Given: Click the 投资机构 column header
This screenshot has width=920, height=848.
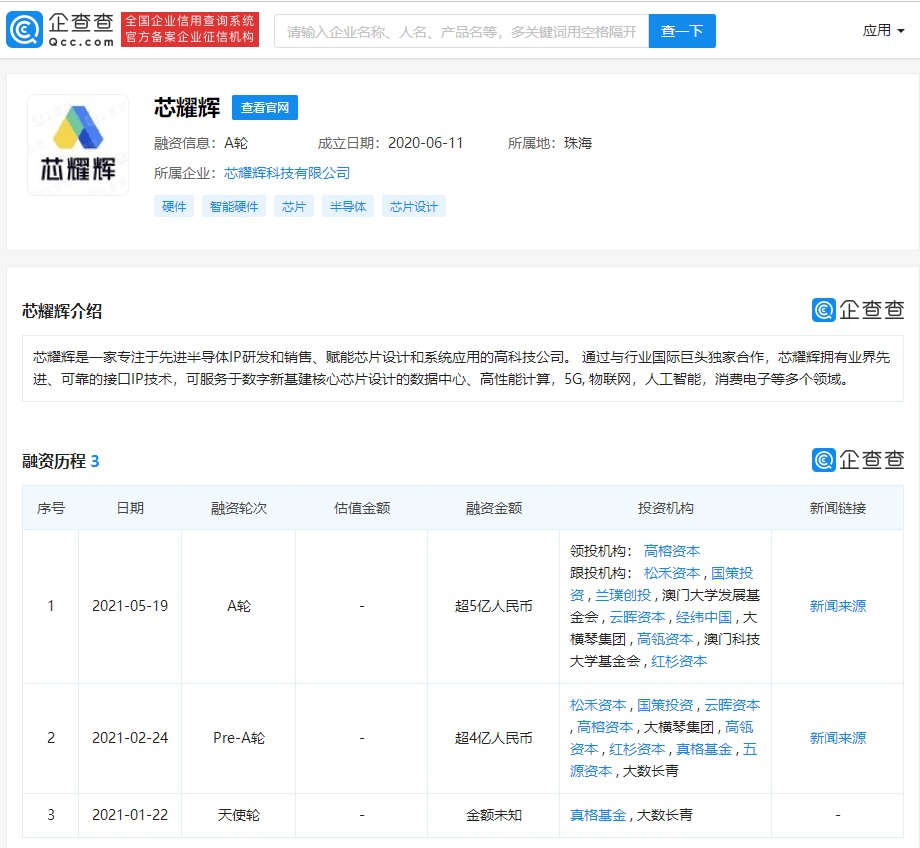Looking at the screenshot, I should pyautogui.click(x=665, y=508).
